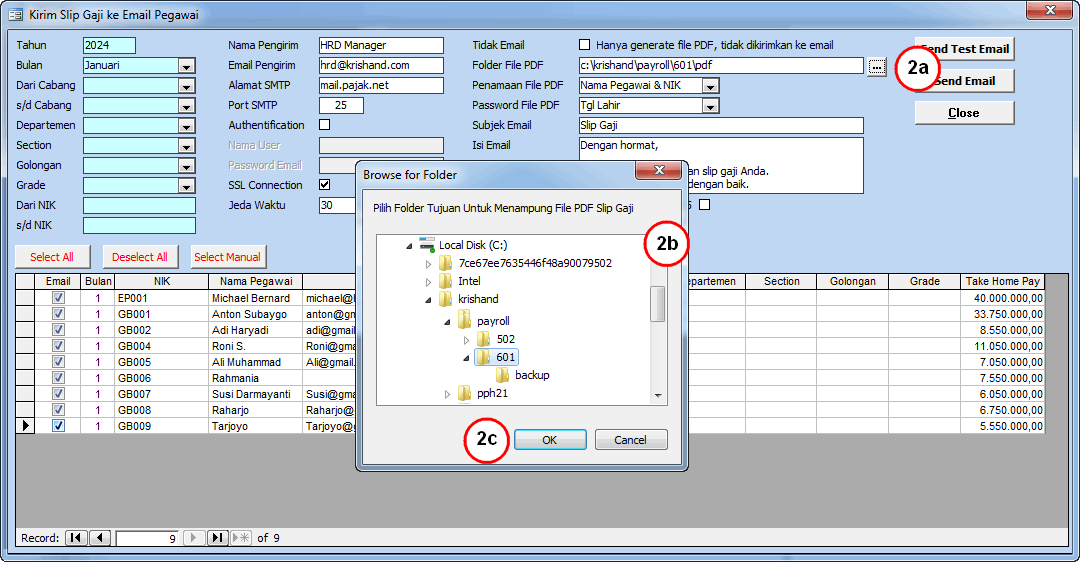
Task: Collapse the krishand folder node
Action: 428,300
